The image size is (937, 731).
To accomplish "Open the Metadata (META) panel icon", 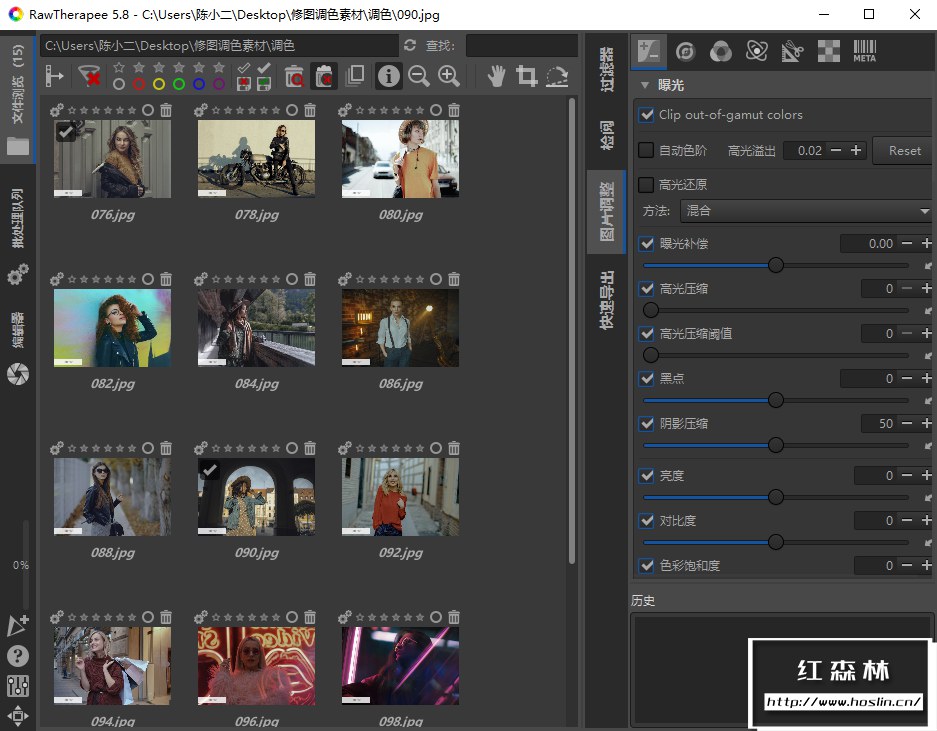I will coord(864,51).
